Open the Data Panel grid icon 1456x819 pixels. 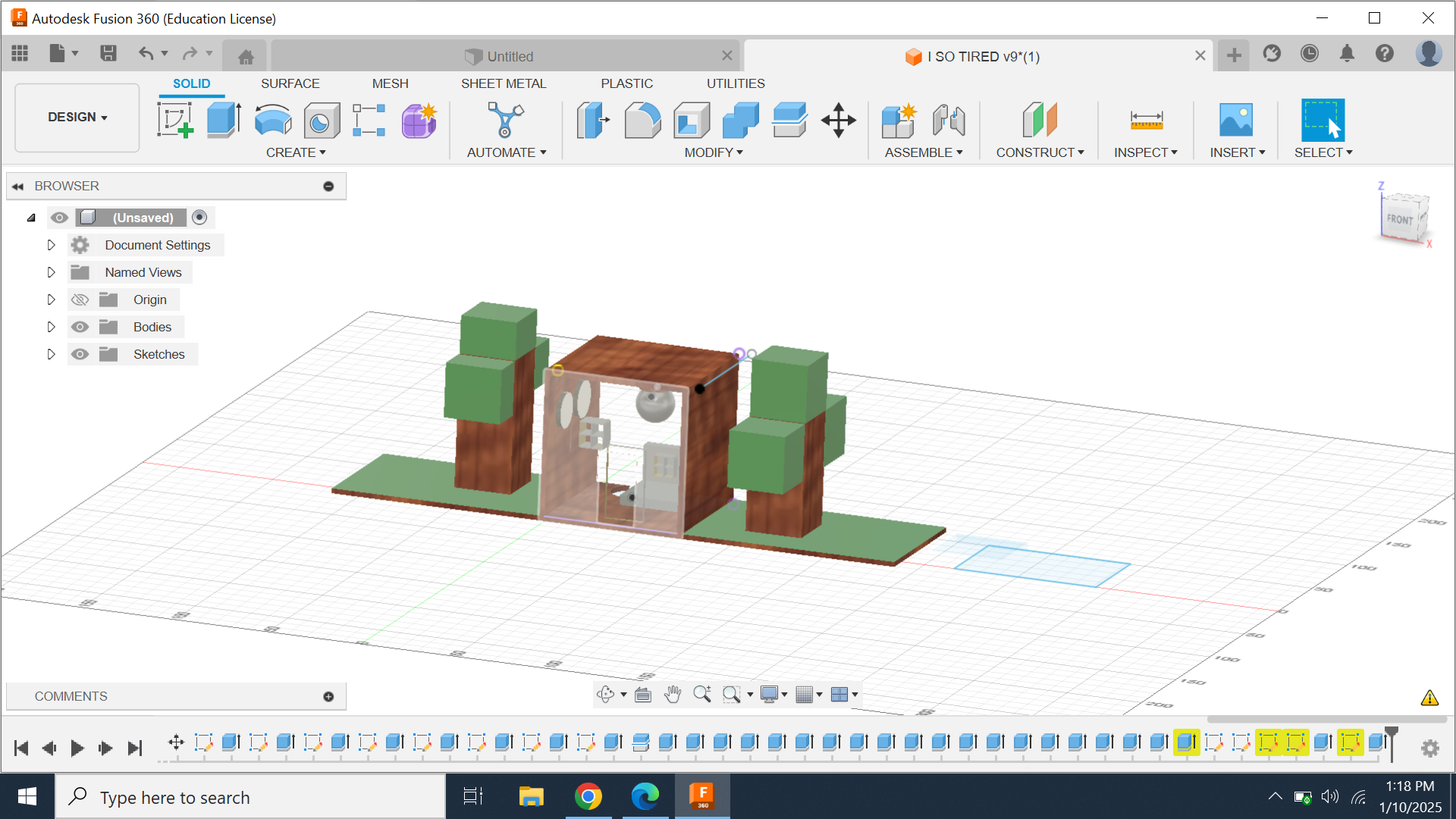click(20, 54)
